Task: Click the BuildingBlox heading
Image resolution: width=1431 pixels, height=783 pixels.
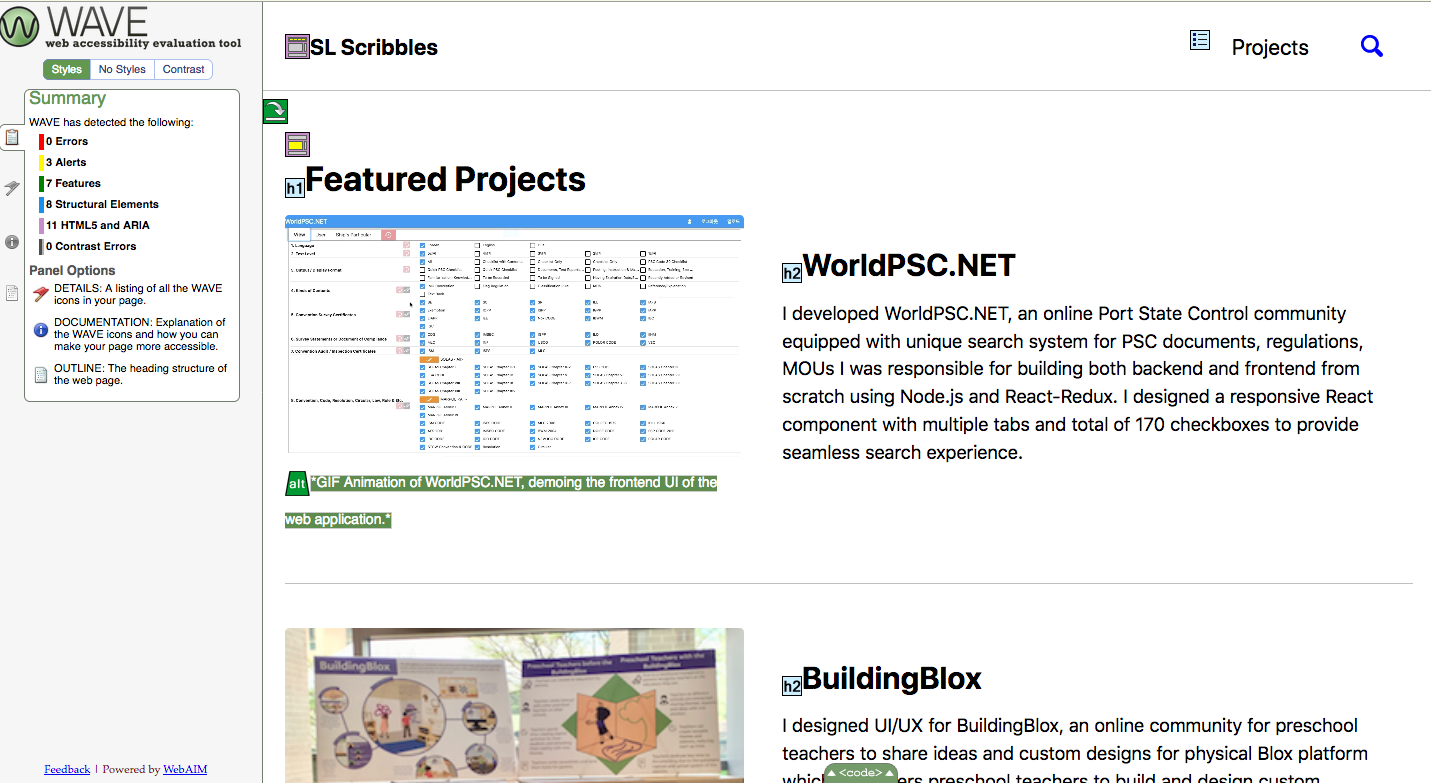Action: 892,679
